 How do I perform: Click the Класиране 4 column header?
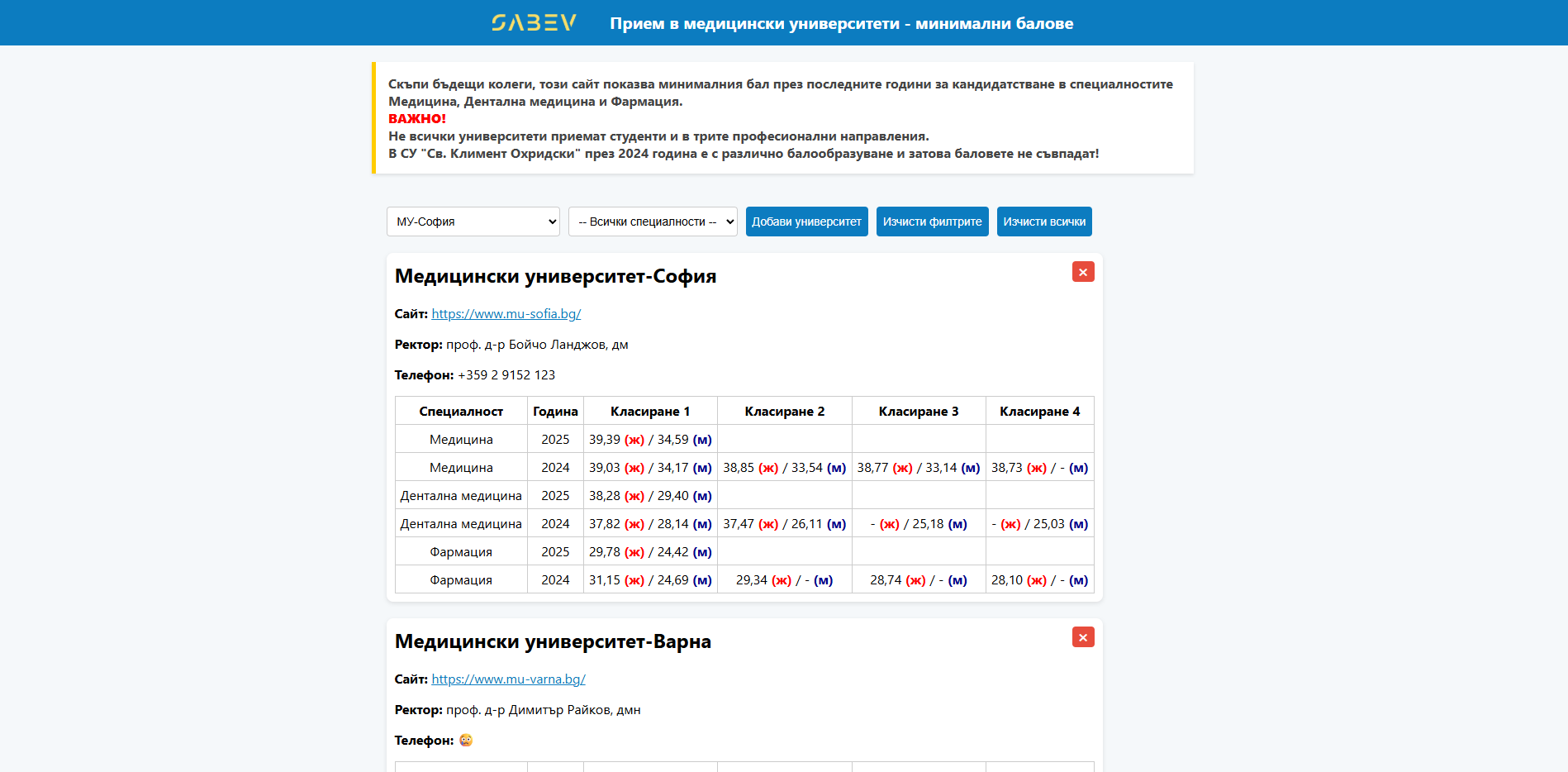coord(1039,412)
